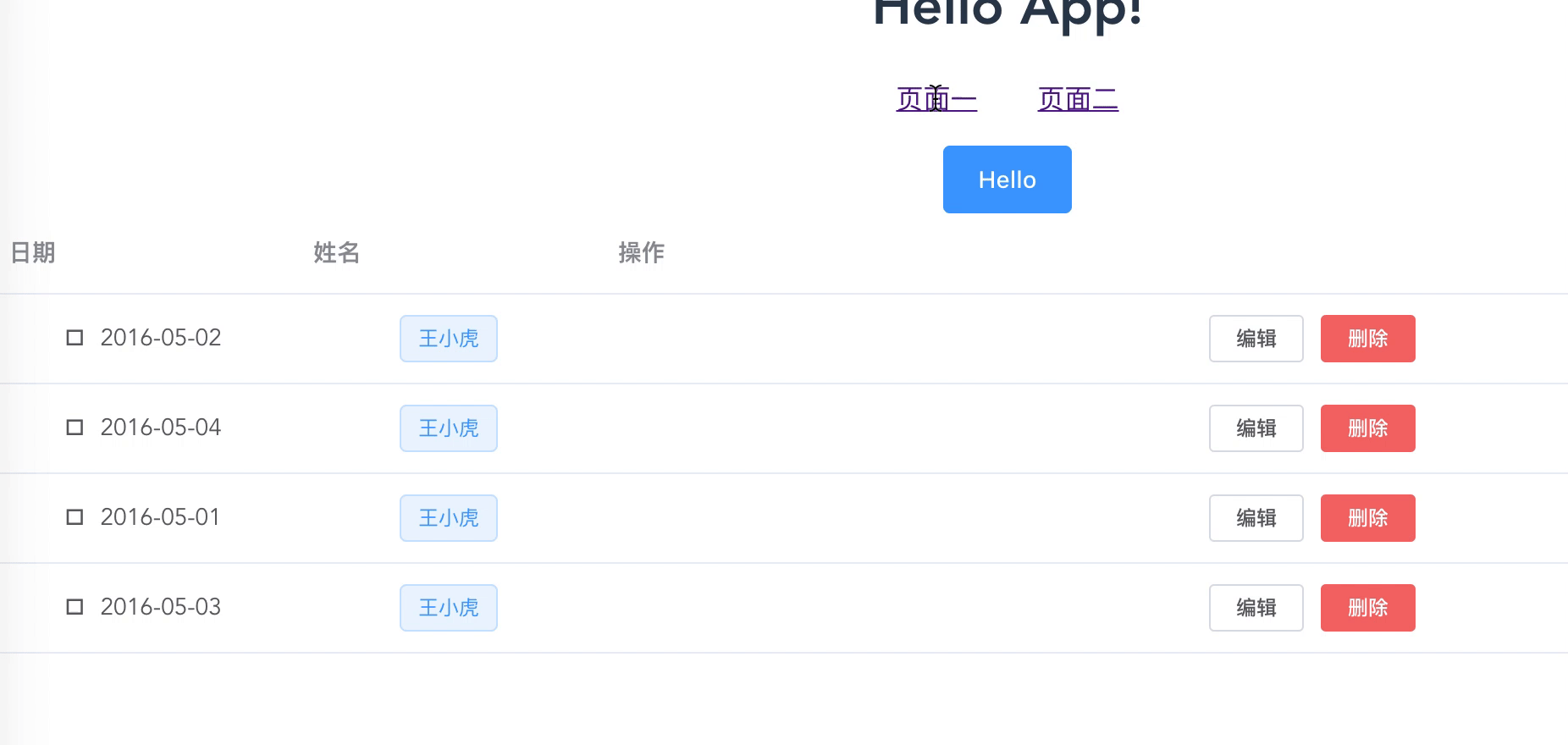Image resolution: width=1568 pixels, height=745 pixels.
Task: Click the date text 2016-05-04
Action: (x=161, y=428)
